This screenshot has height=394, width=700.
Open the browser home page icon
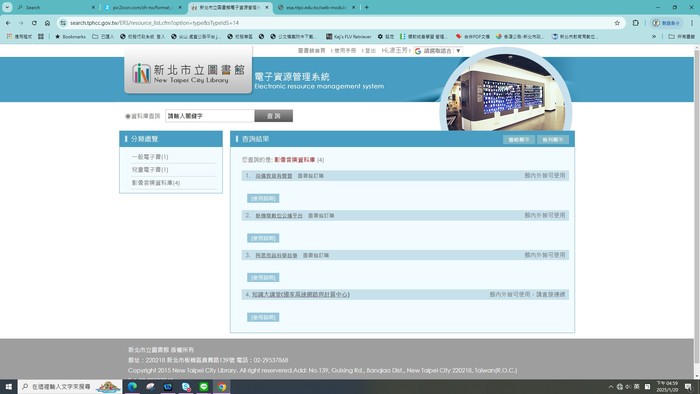pos(47,23)
